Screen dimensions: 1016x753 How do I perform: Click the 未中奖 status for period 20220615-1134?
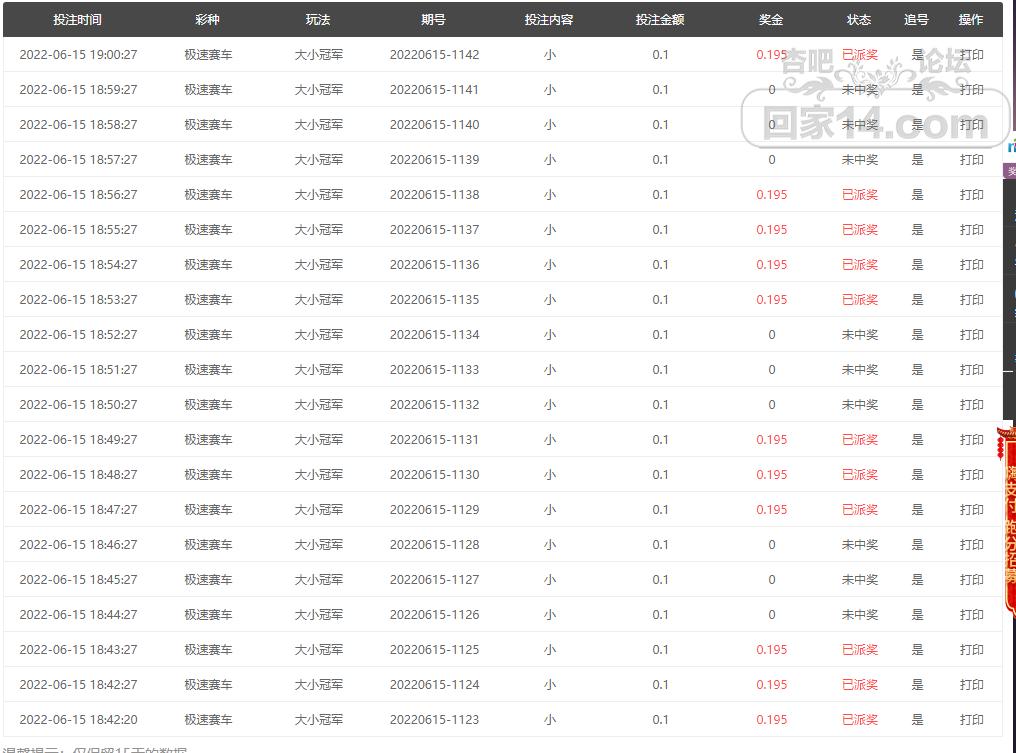tap(860, 334)
